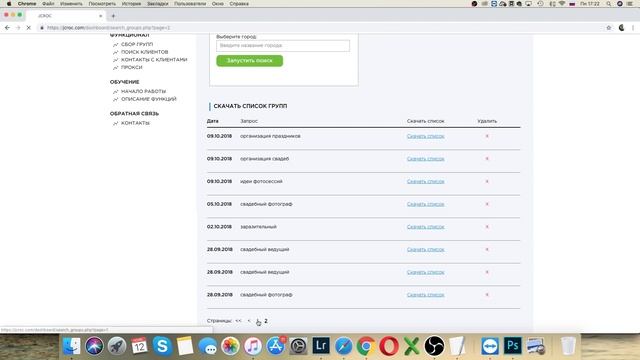The height and width of the screenshot is (360, 640).
Task: Remove the 05.10.2018 'свадебный фотограф' row
Action: [487, 204]
